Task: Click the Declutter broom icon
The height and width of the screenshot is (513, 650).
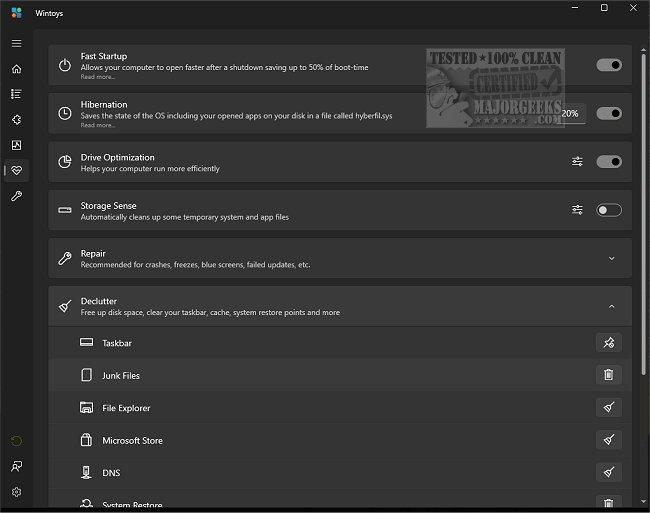Action: click(65, 307)
